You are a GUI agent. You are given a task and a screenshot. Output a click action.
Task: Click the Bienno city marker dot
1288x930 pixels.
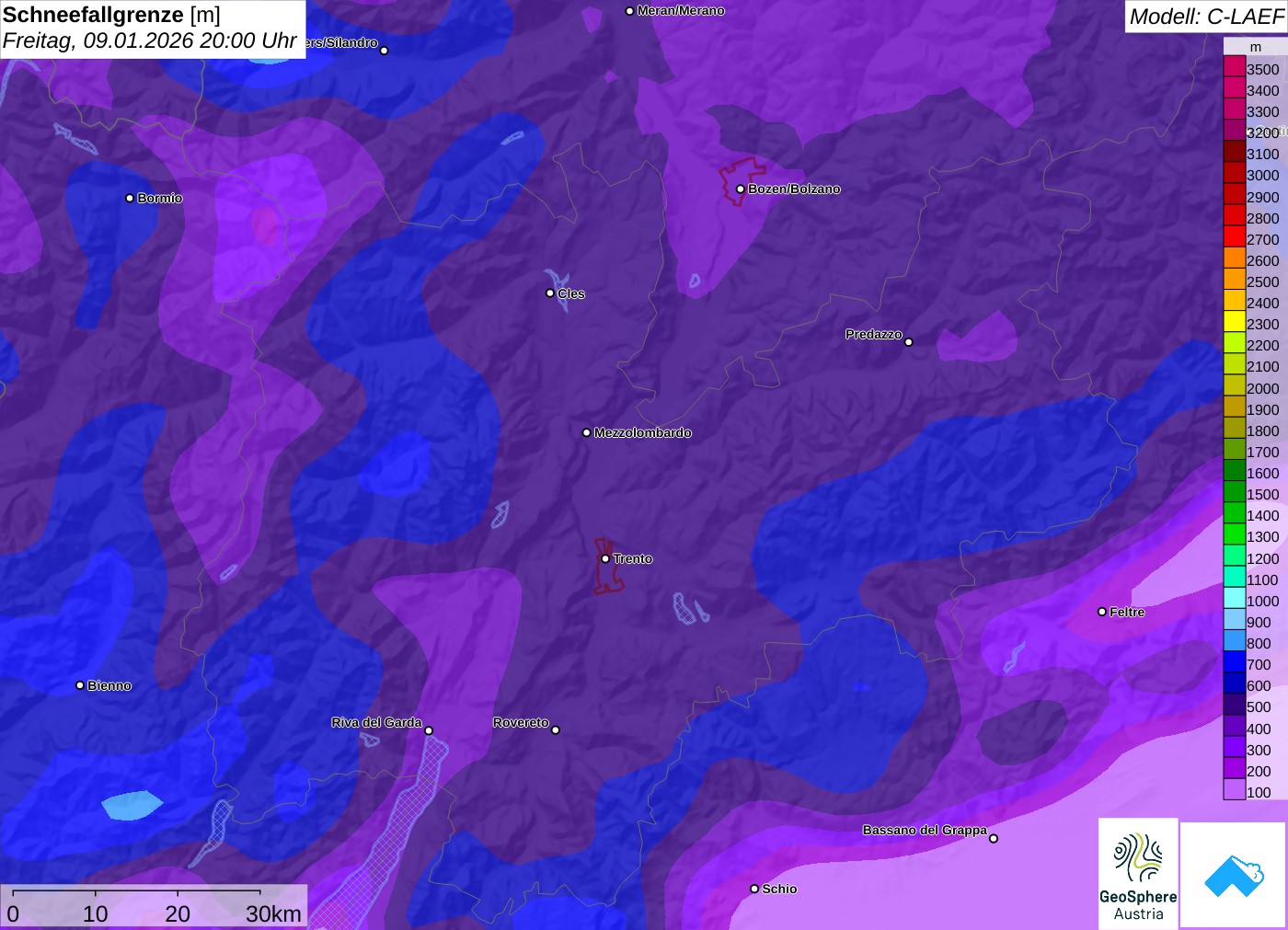80,685
